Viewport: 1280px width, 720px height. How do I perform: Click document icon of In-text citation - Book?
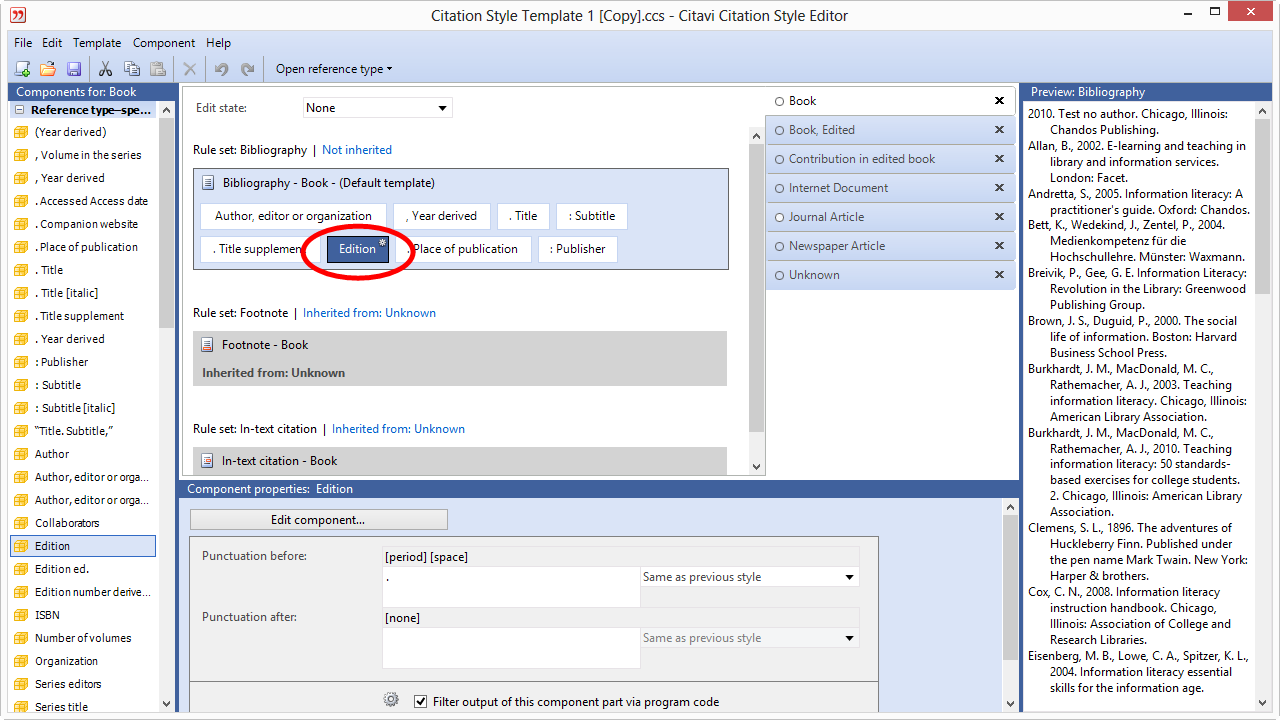pyautogui.click(x=208, y=461)
